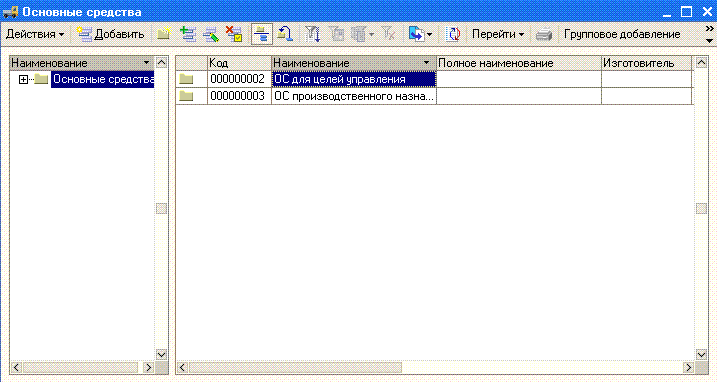Click the printer icon
The image size is (717, 382).
[x=544, y=34]
